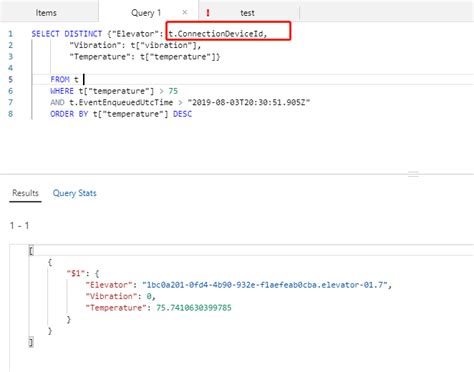This screenshot has height=372, width=474.
Task: Click line number 8 in the gutter
Action: (10, 114)
